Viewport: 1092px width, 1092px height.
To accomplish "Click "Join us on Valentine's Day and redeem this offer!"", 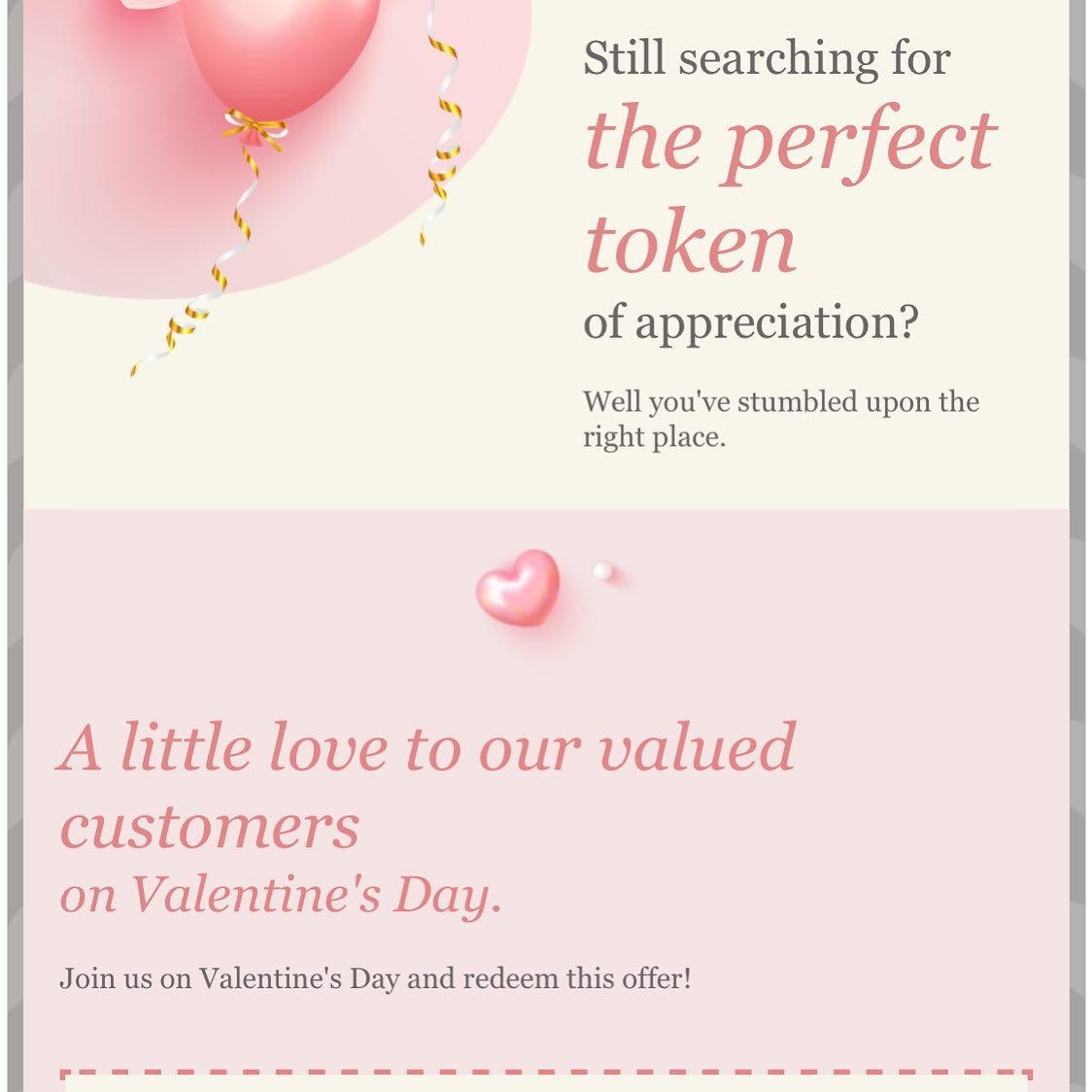I will click(375, 978).
